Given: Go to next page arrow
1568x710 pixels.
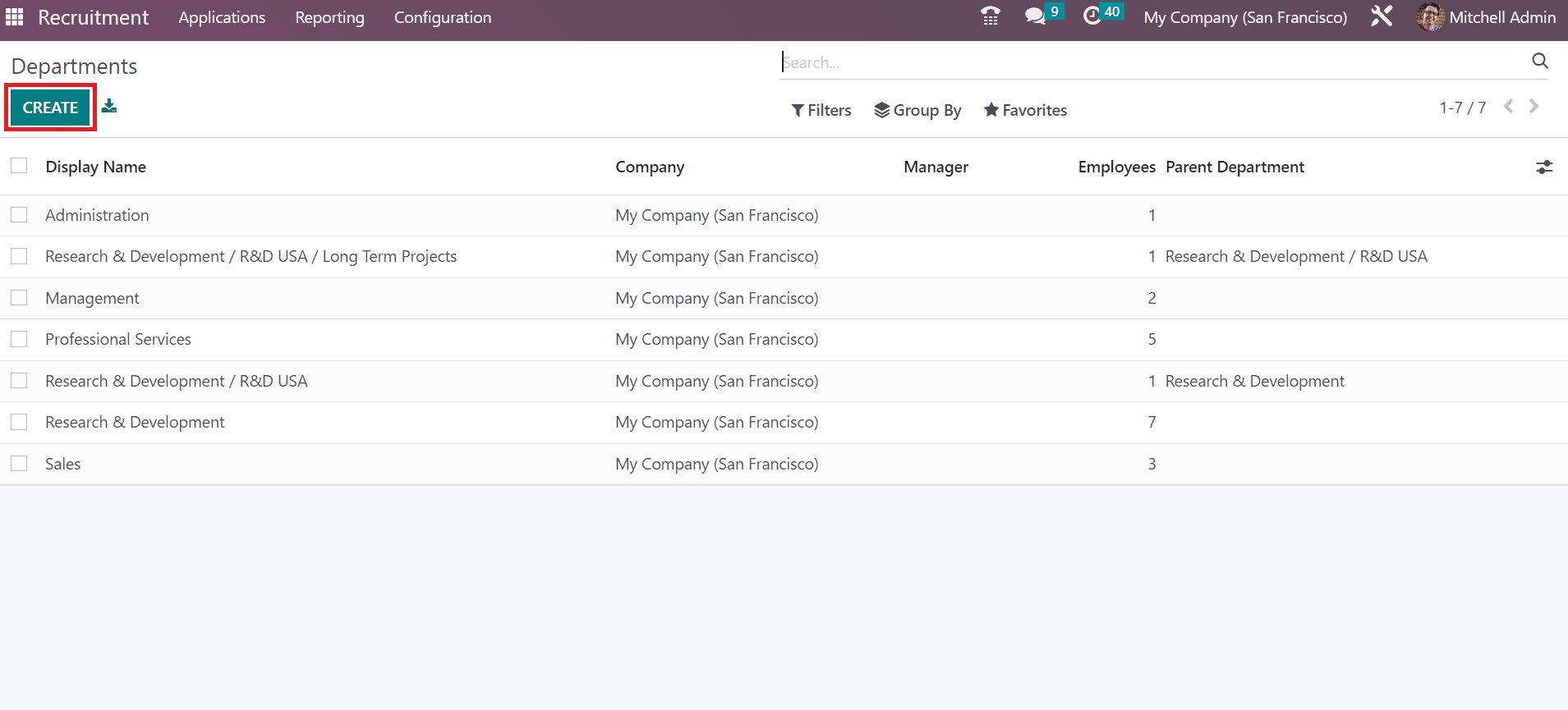Looking at the screenshot, I should tap(1534, 107).
